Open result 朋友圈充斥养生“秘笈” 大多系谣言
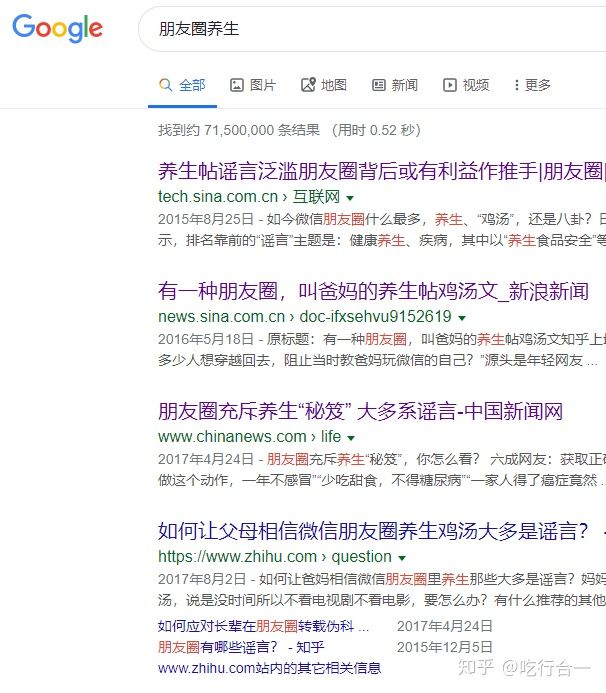The image size is (606, 693). pos(360,411)
